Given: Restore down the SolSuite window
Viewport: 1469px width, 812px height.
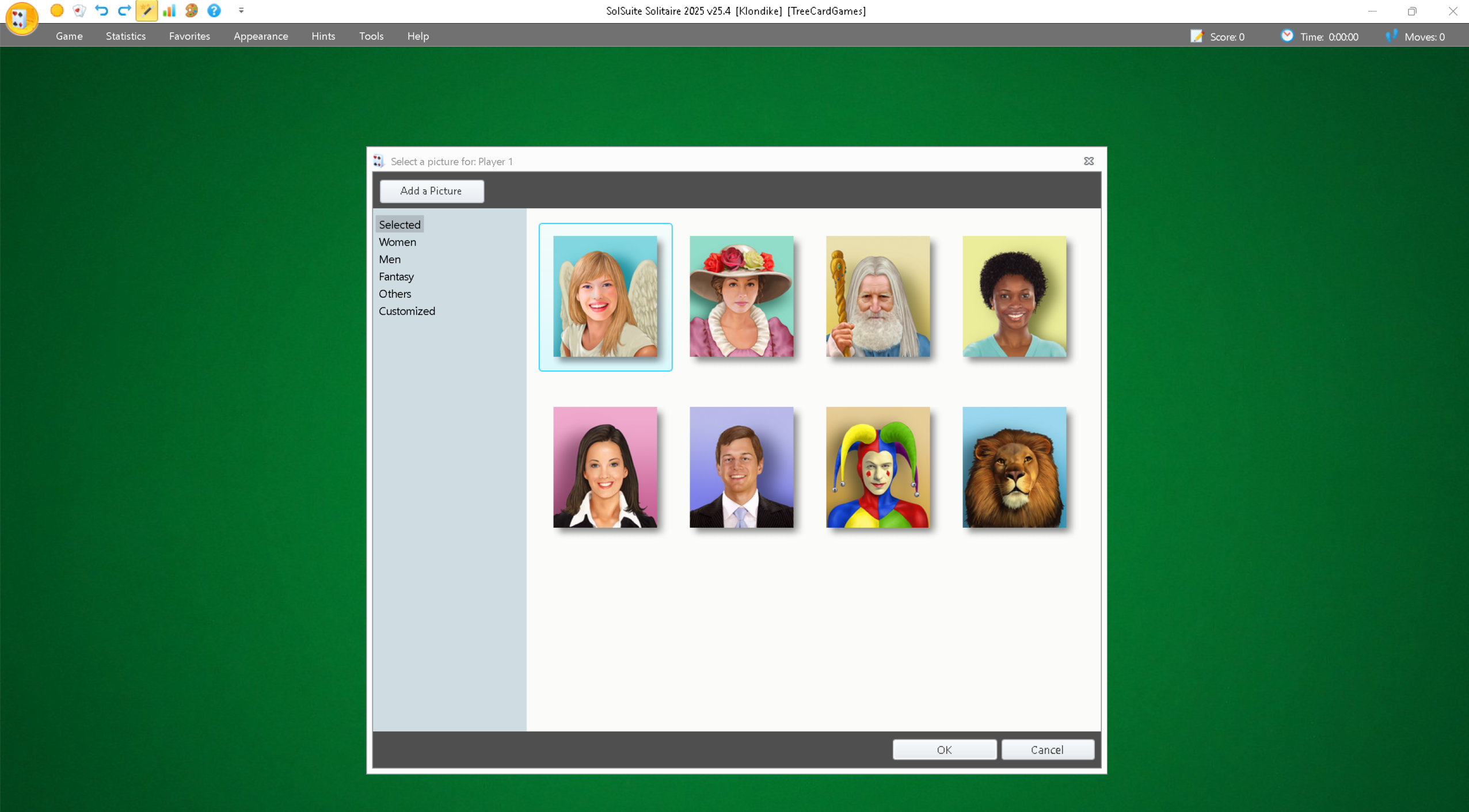Looking at the screenshot, I should (x=1412, y=11).
